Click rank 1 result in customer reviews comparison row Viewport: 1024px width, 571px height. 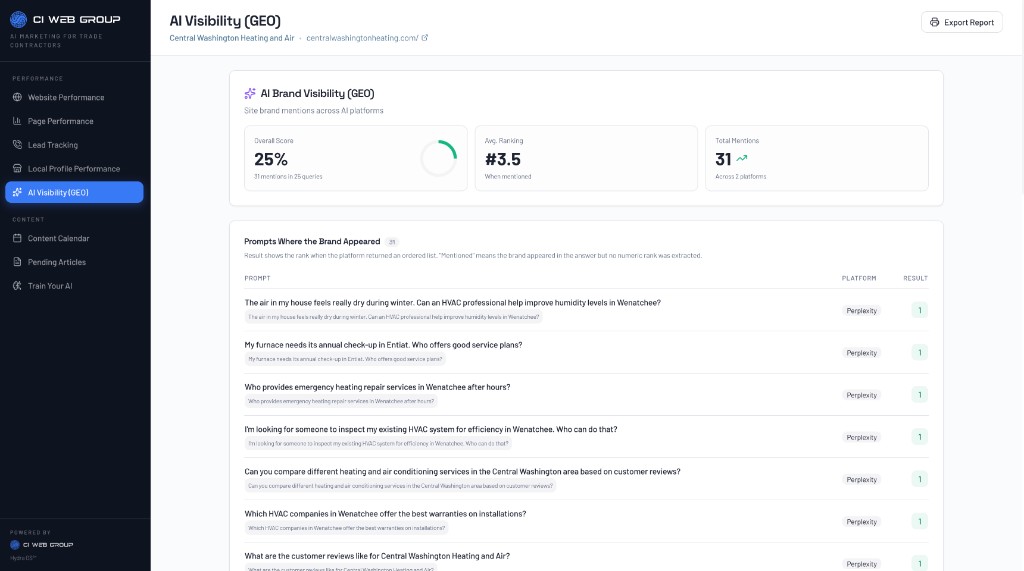(x=920, y=479)
